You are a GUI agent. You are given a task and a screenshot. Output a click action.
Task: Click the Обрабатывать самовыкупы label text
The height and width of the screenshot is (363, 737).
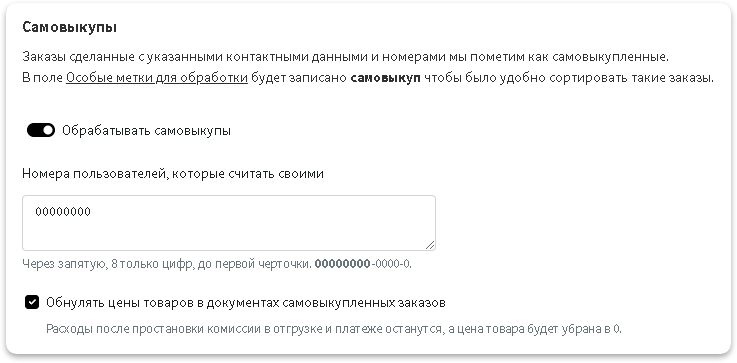tap(146, 131)
